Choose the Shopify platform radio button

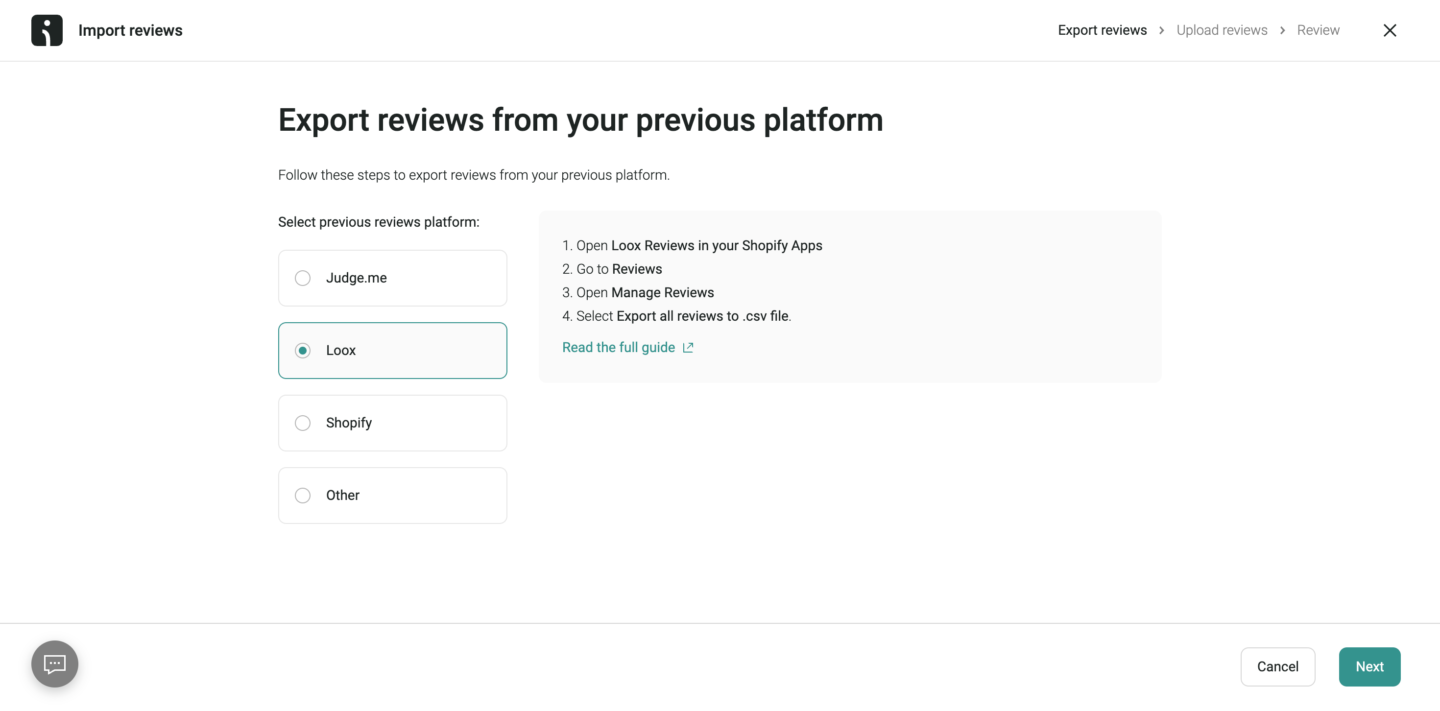pos(303,423)
